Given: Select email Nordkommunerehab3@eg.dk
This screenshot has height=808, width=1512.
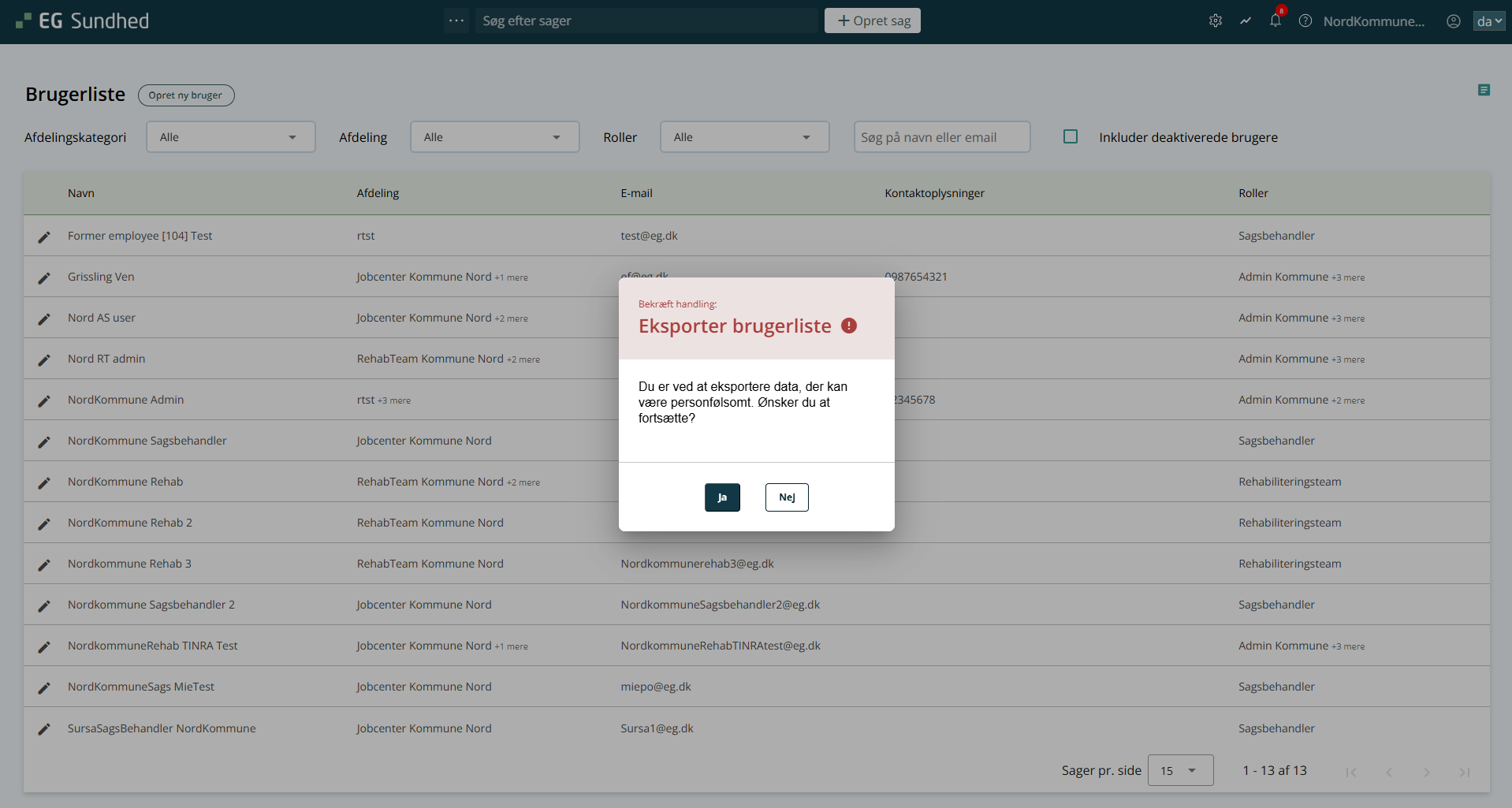Looking at the screenshot, I should [697, 564].
